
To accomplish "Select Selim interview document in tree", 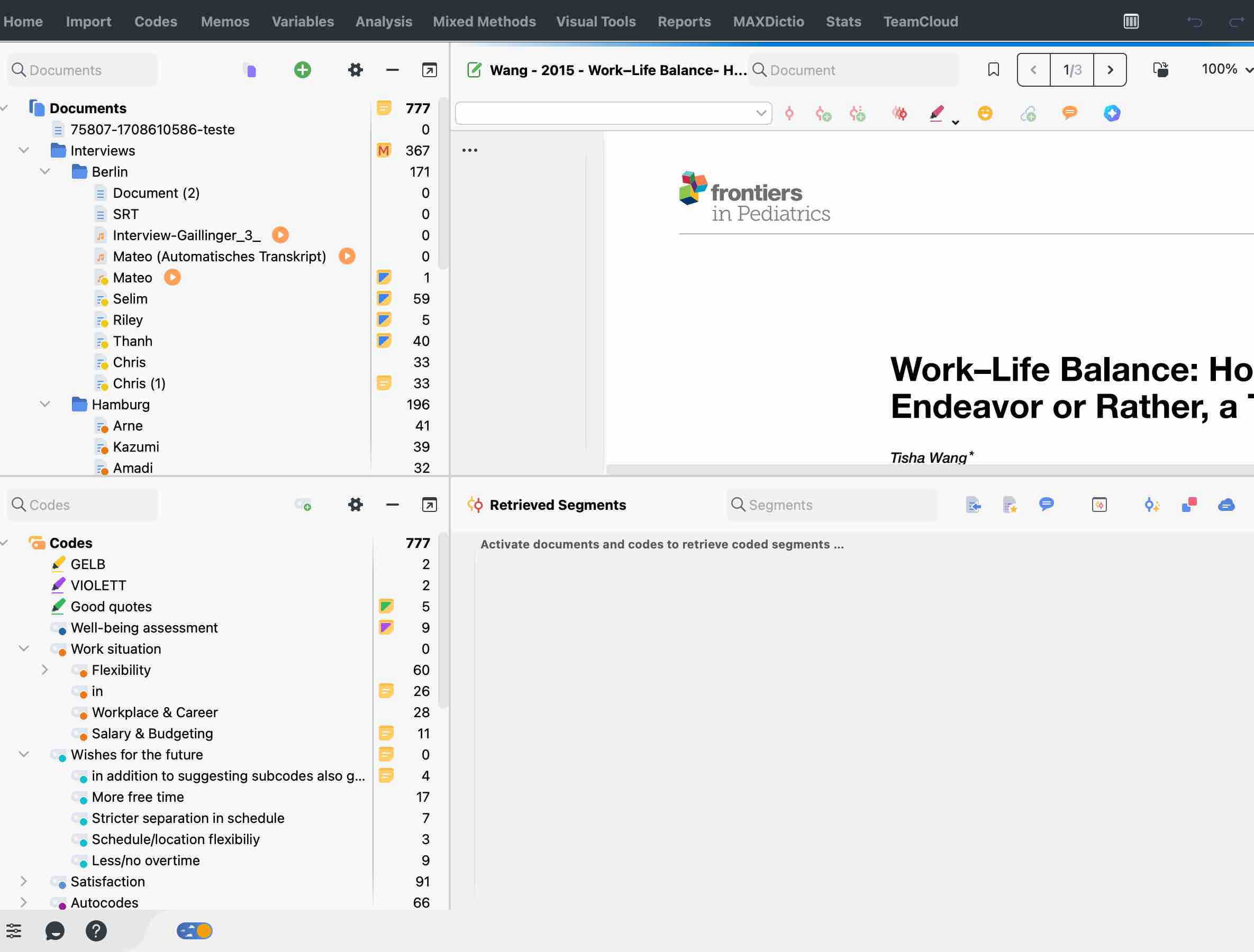I will point(130,298).
